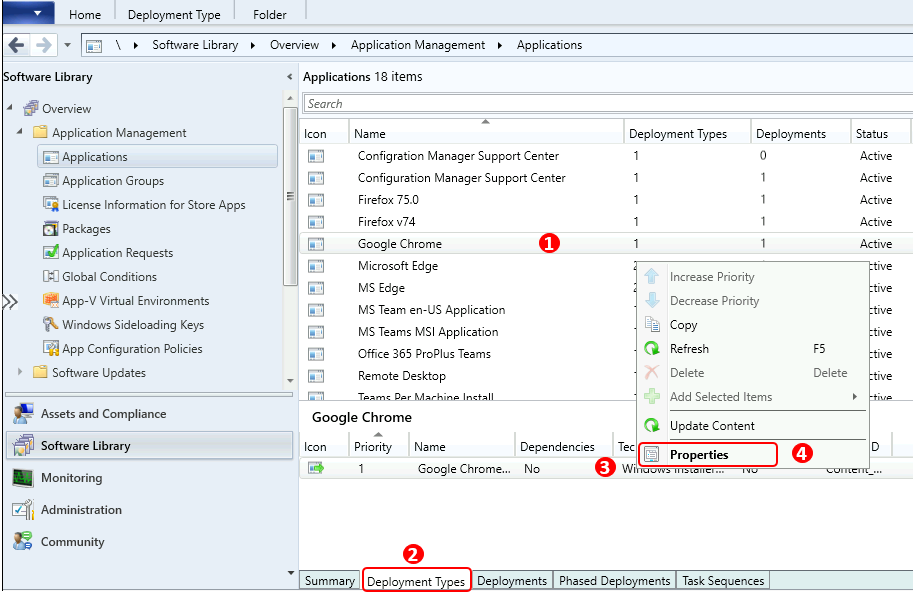Choose Refresh from the context menu
Screen dimensions: 918x595
tap(753, 348)
